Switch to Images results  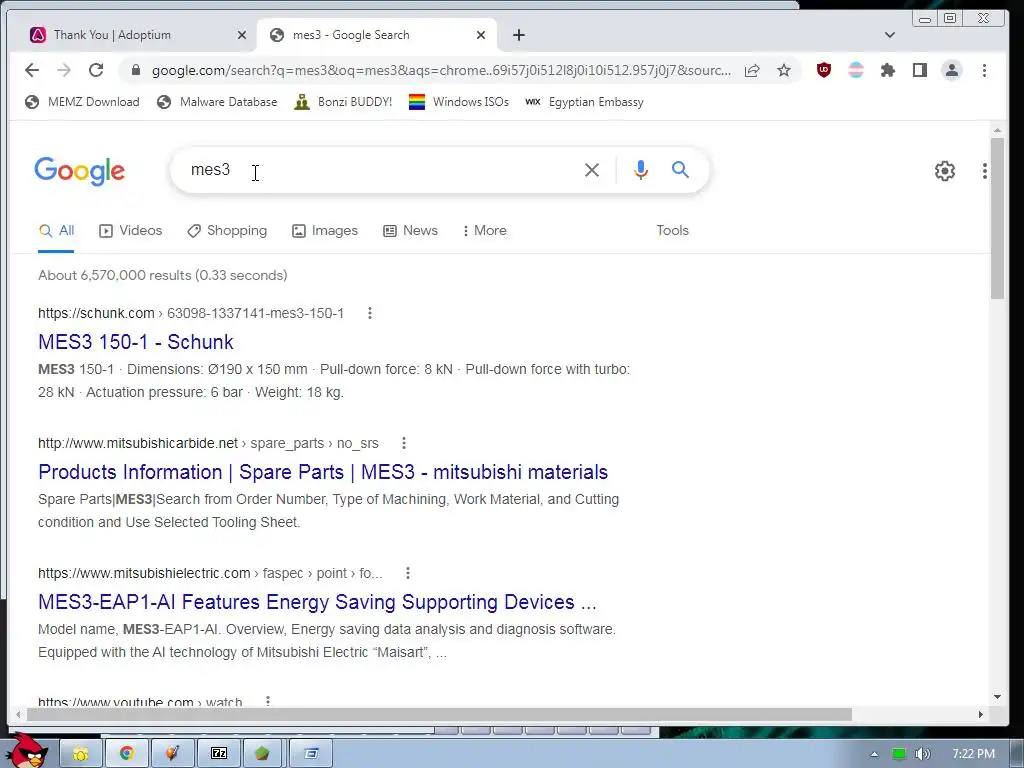click(x=325, y=231)
